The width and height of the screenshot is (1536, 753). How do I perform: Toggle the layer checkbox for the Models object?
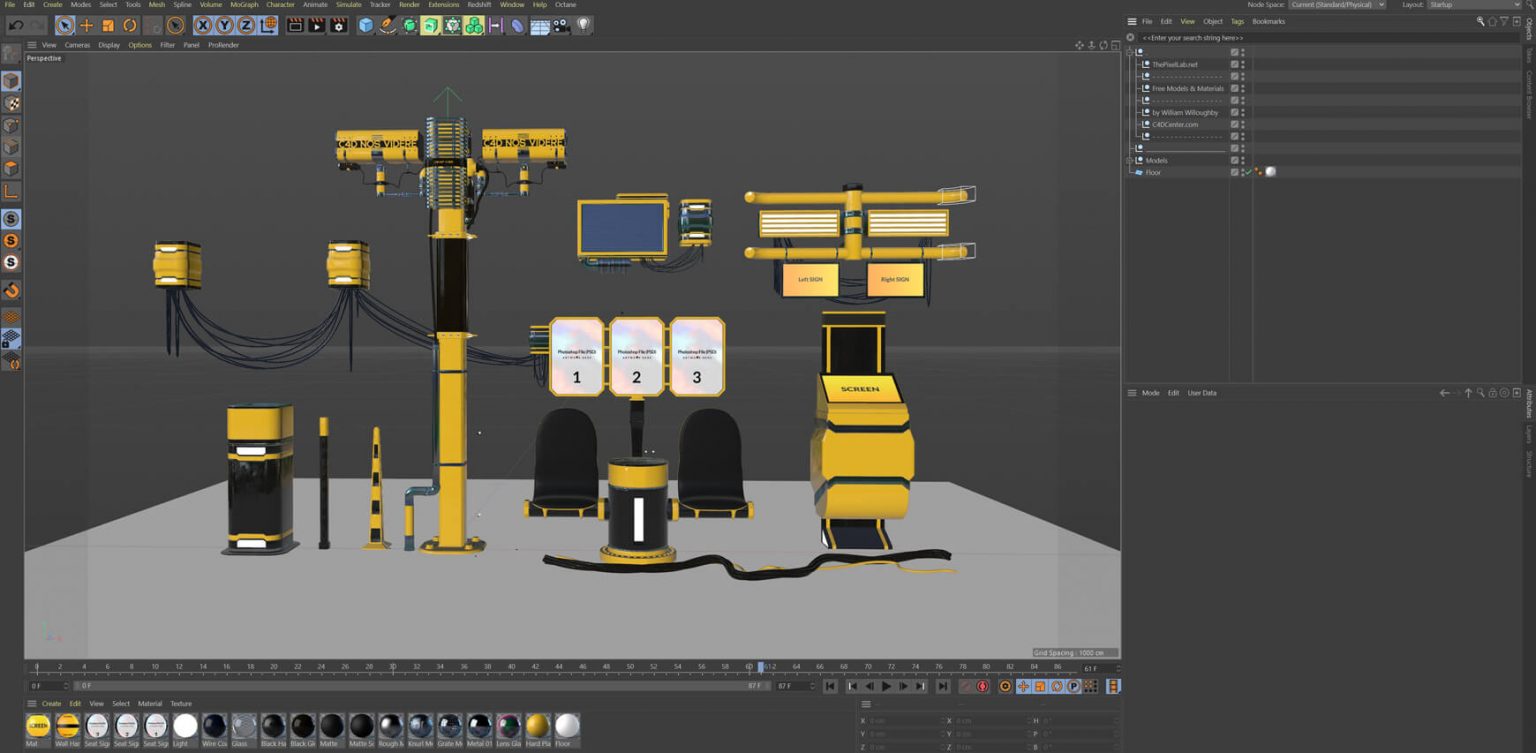pyautogui.click(x=1234, y=160)
